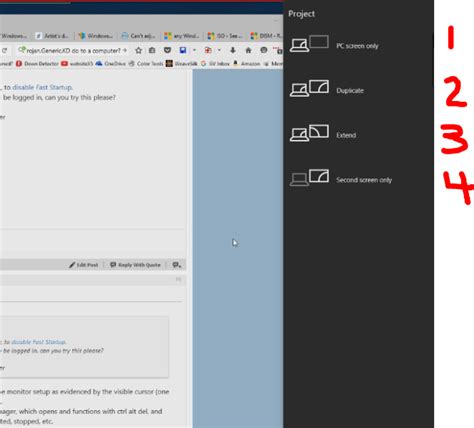Open the WeaveSilk bookmark
Viewport: 474px width, 428px height.
(182, 63)
